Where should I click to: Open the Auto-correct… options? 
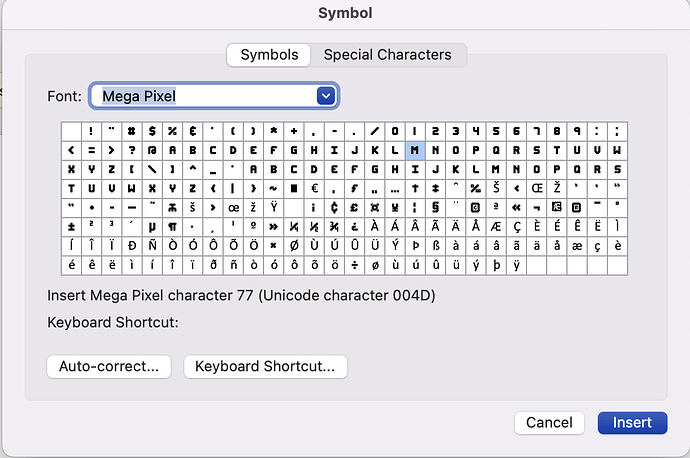[109, 366]
